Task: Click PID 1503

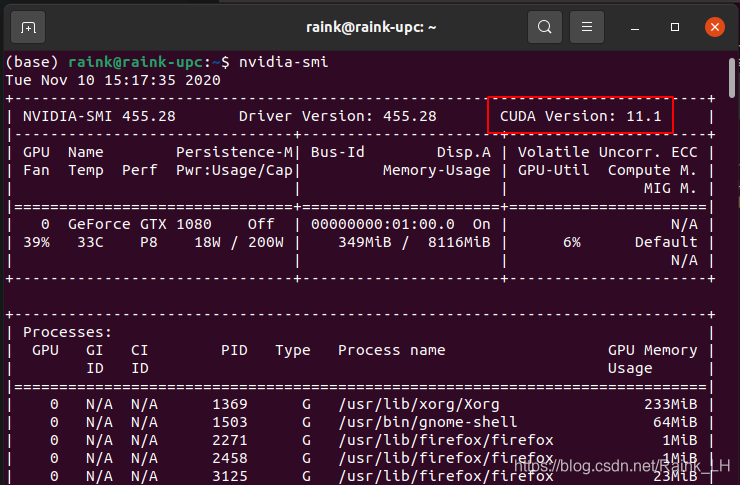Action: [x=230, y=422]
